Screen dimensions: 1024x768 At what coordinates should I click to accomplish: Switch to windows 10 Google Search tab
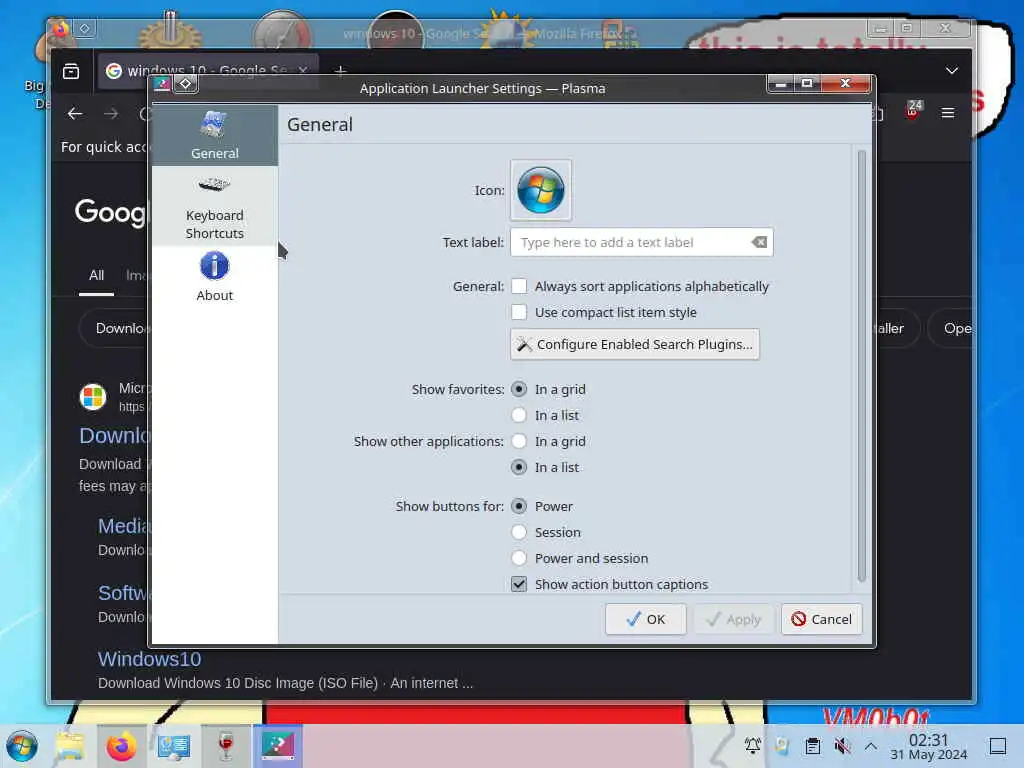(208, 70)
